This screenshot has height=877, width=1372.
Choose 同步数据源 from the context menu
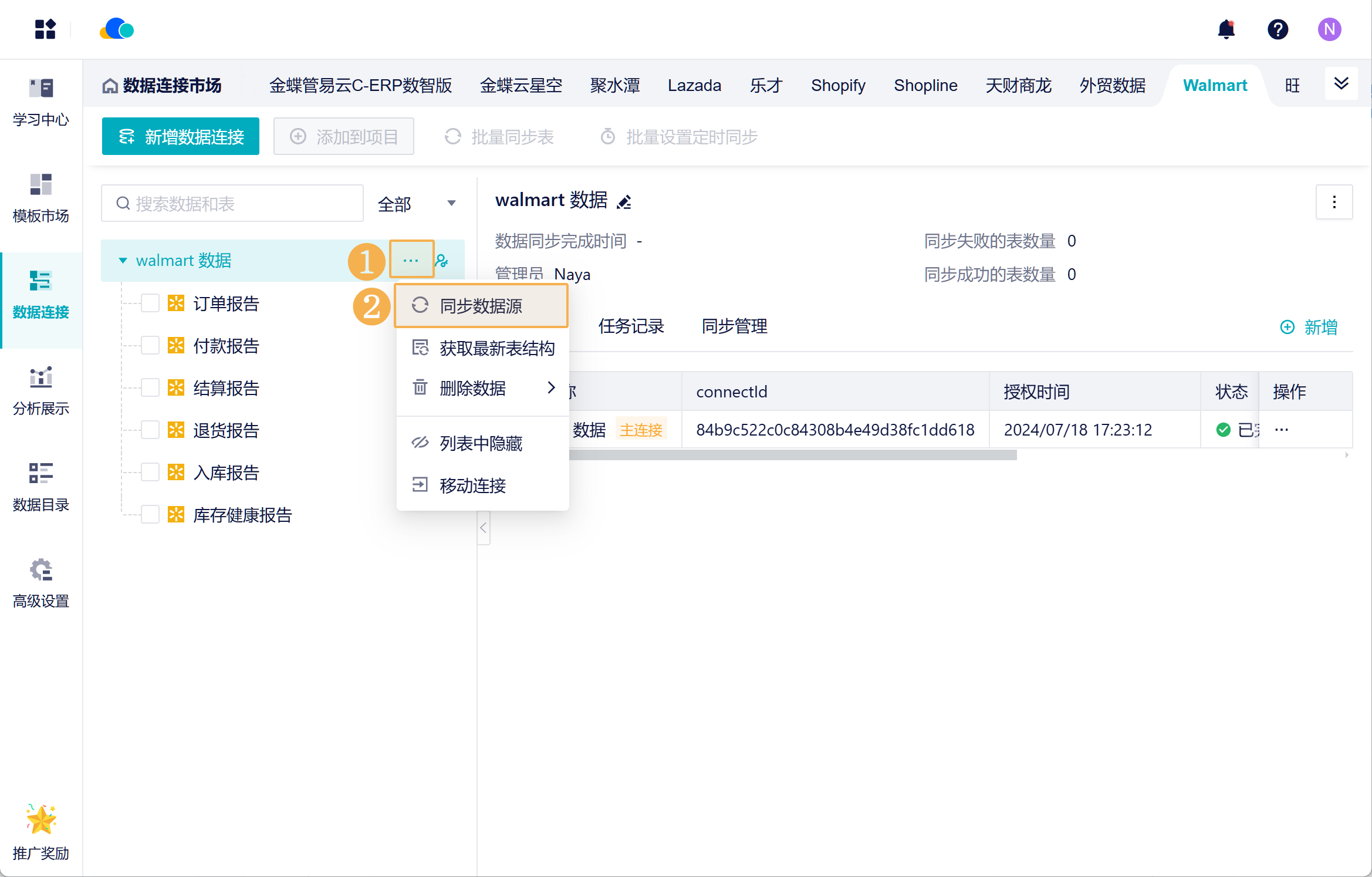tap(481, 306)
